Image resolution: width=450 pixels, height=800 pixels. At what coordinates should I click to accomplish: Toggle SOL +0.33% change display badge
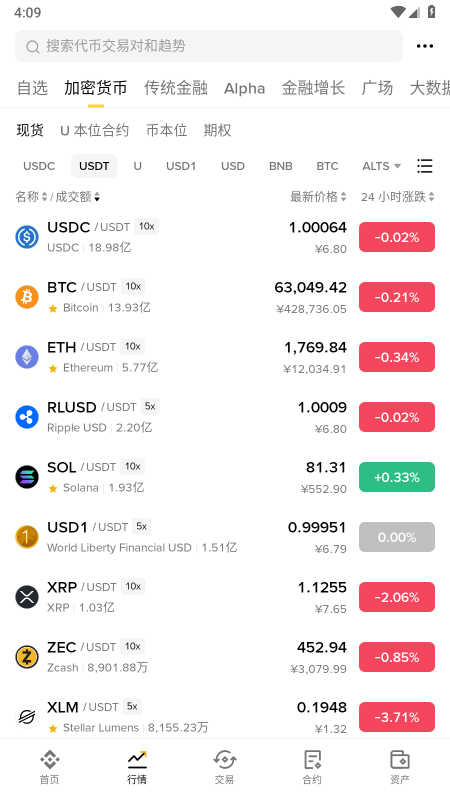point(397,477)
